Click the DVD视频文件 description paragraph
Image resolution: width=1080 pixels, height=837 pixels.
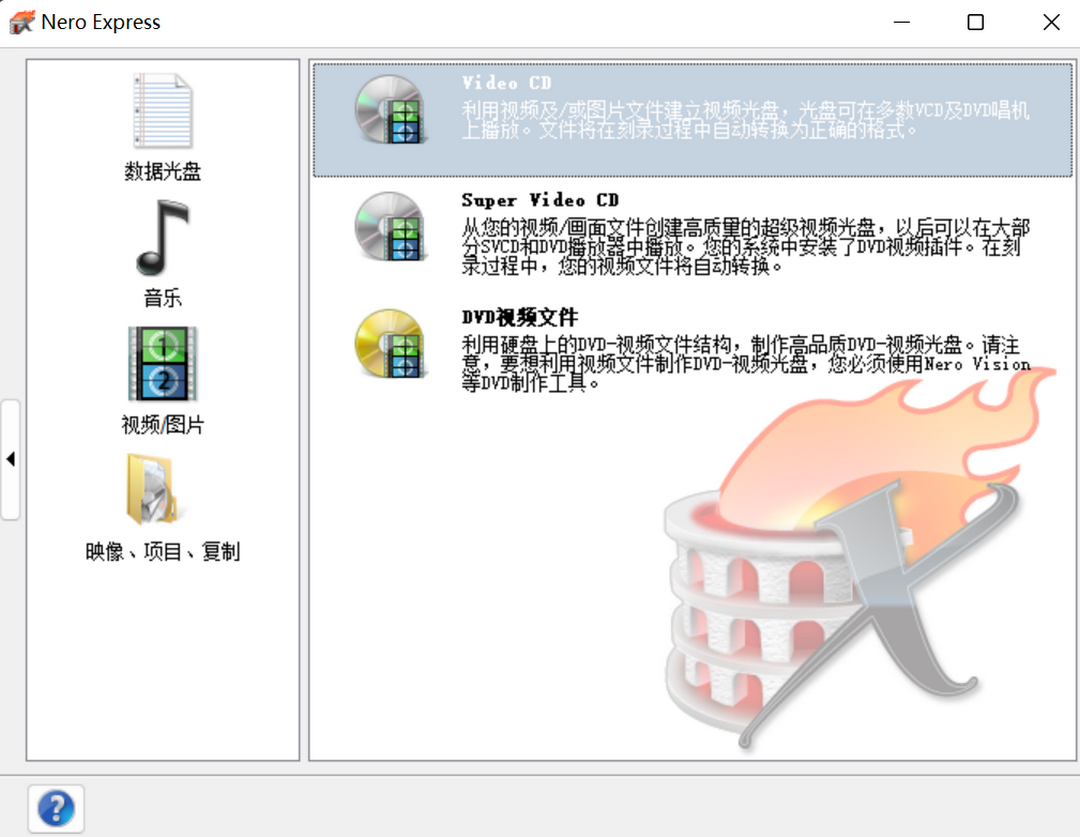coord(745,363)
